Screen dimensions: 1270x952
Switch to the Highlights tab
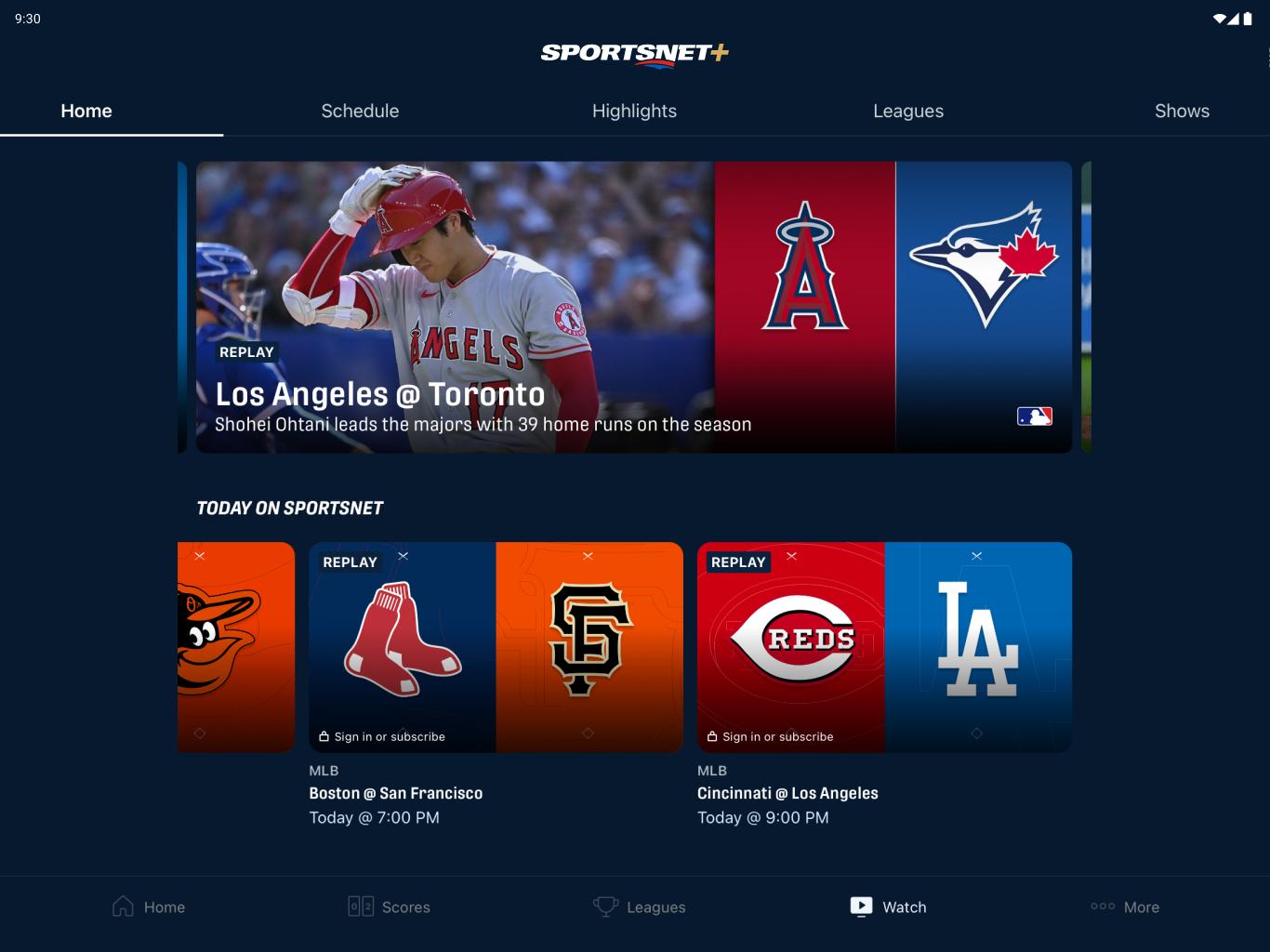[634, 111]
